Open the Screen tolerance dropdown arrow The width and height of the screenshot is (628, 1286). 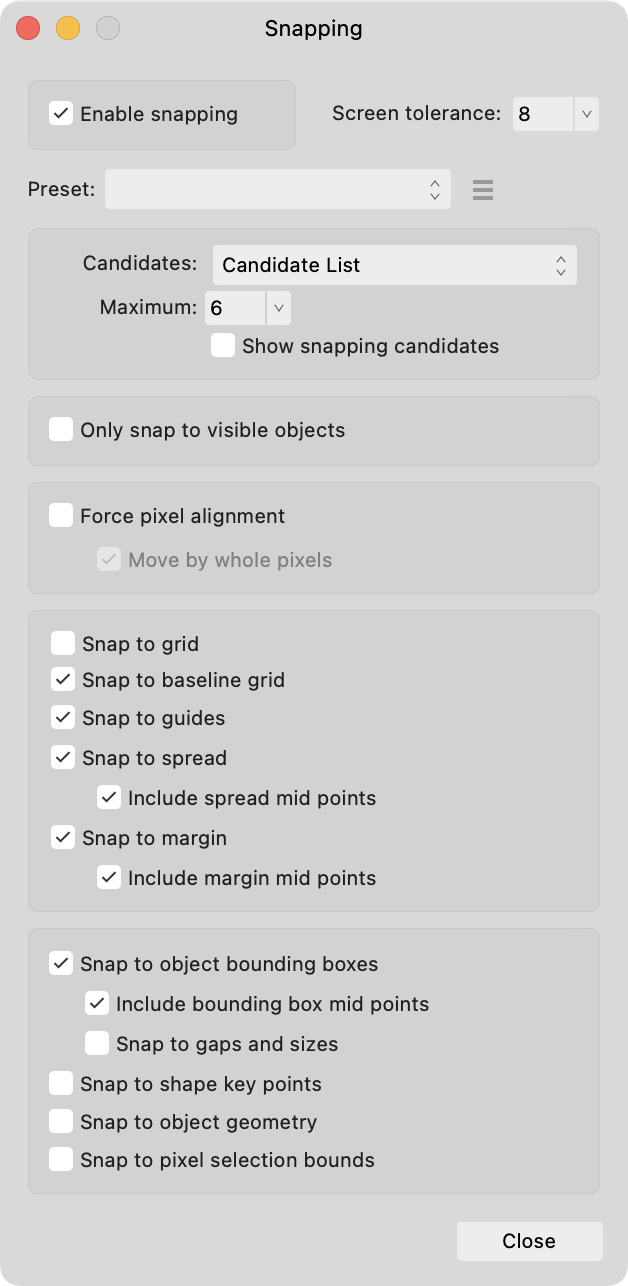[586, 114]
